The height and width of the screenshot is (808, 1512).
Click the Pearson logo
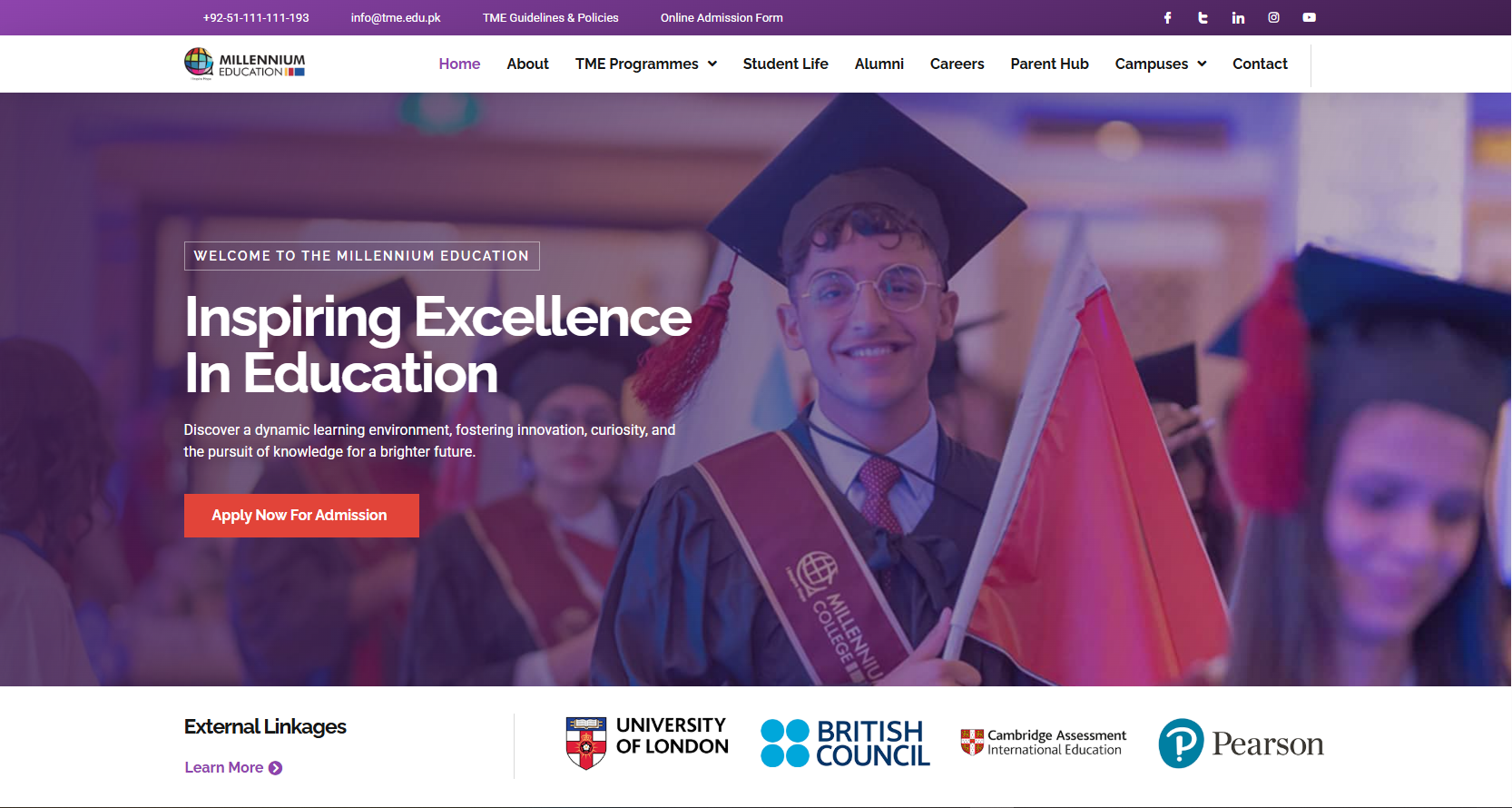coord(1241,744)
